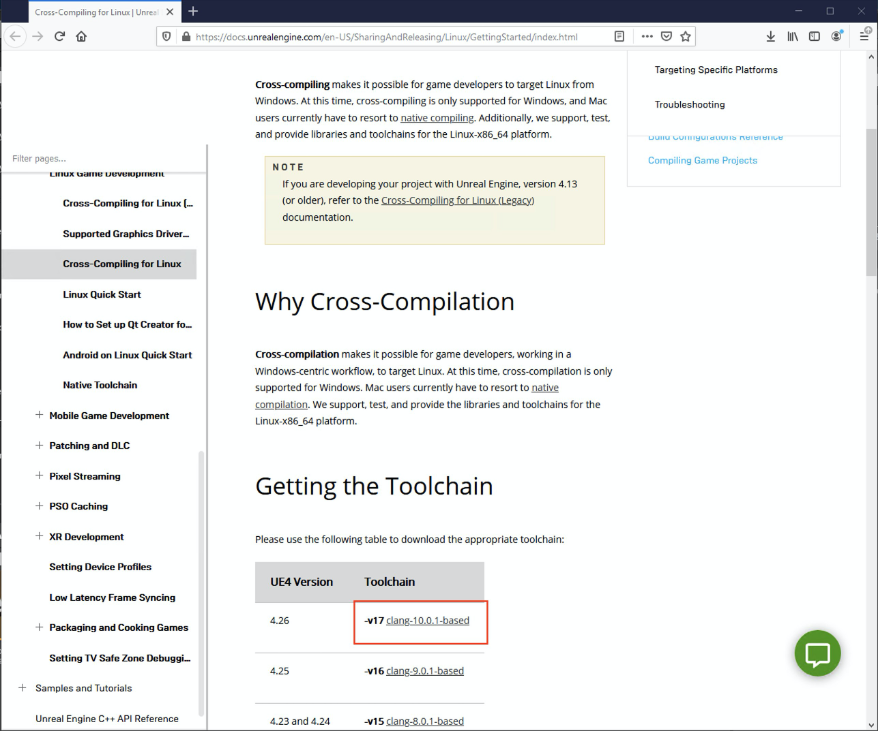Viewport: 879px width, 731px height.
Task: Click the Reader View icon in address bar
Action: (619, 34)
